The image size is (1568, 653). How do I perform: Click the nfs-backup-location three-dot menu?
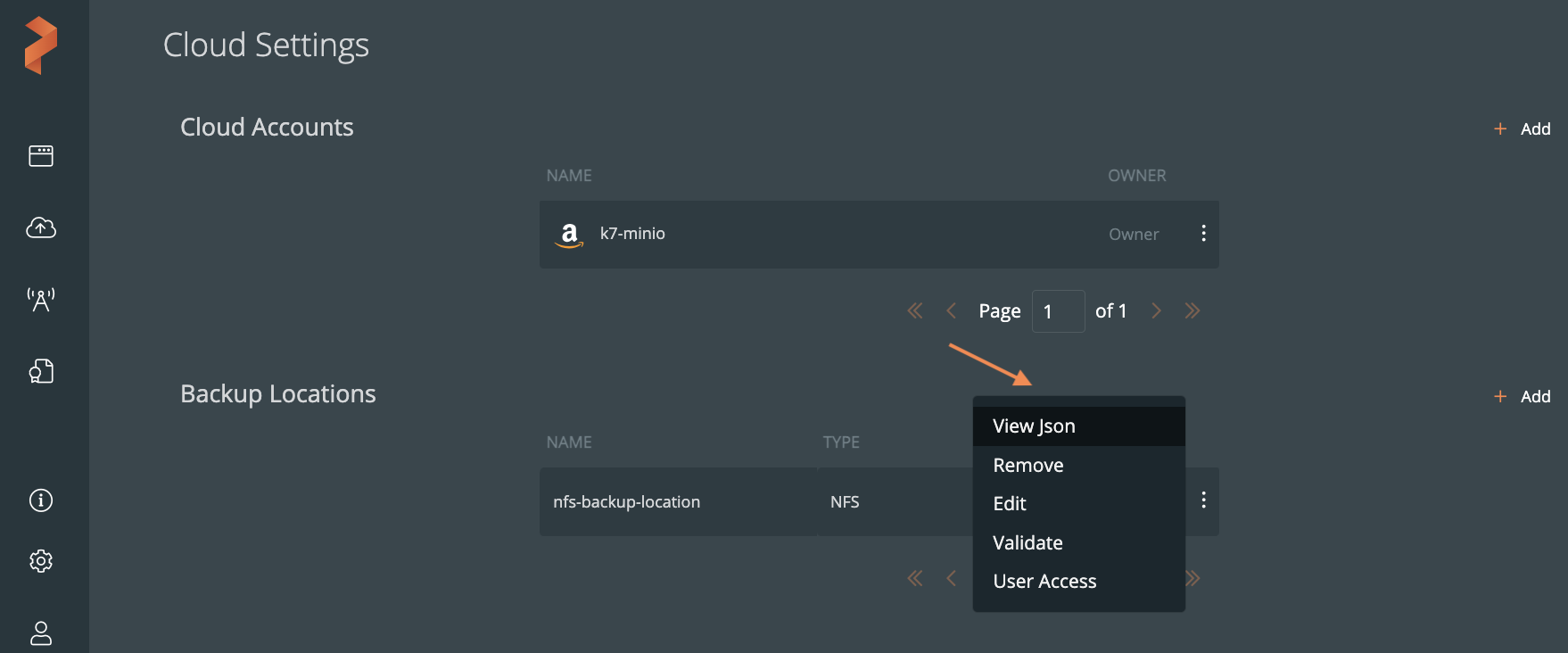pyautogui.click(x=1203, y=500)
